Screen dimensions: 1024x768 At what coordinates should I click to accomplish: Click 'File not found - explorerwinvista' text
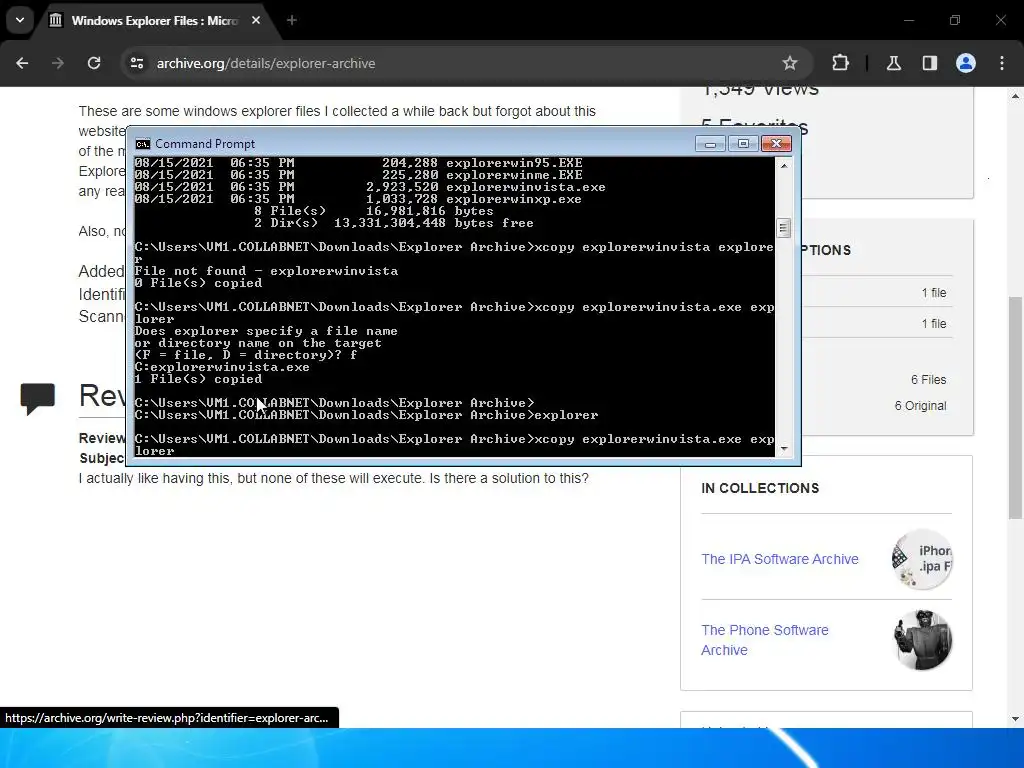click(266, 271)
